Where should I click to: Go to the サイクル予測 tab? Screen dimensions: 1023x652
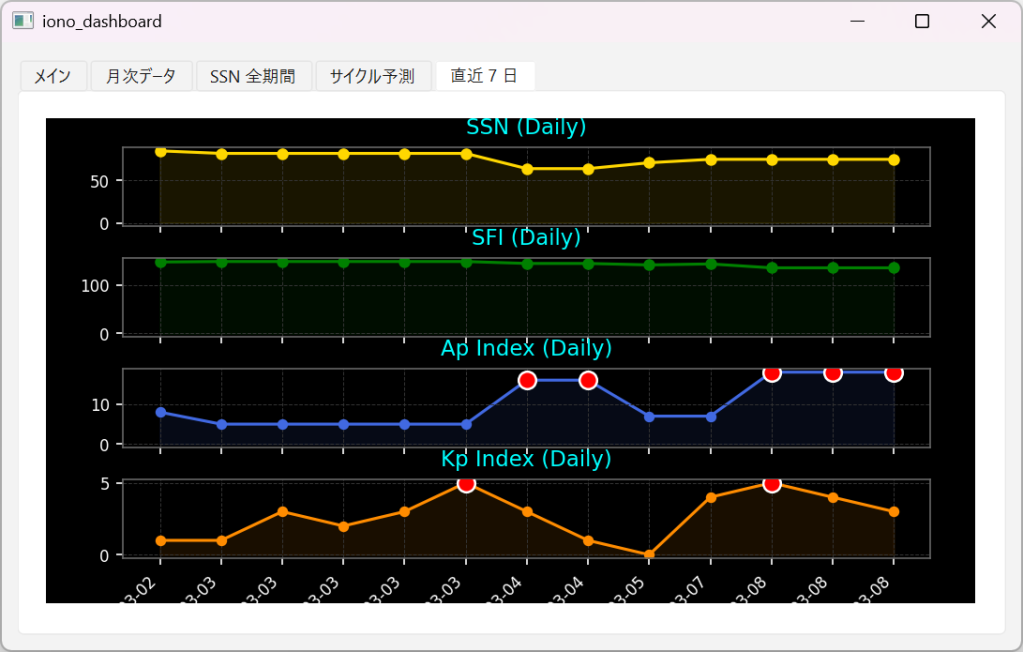(372, 76)
